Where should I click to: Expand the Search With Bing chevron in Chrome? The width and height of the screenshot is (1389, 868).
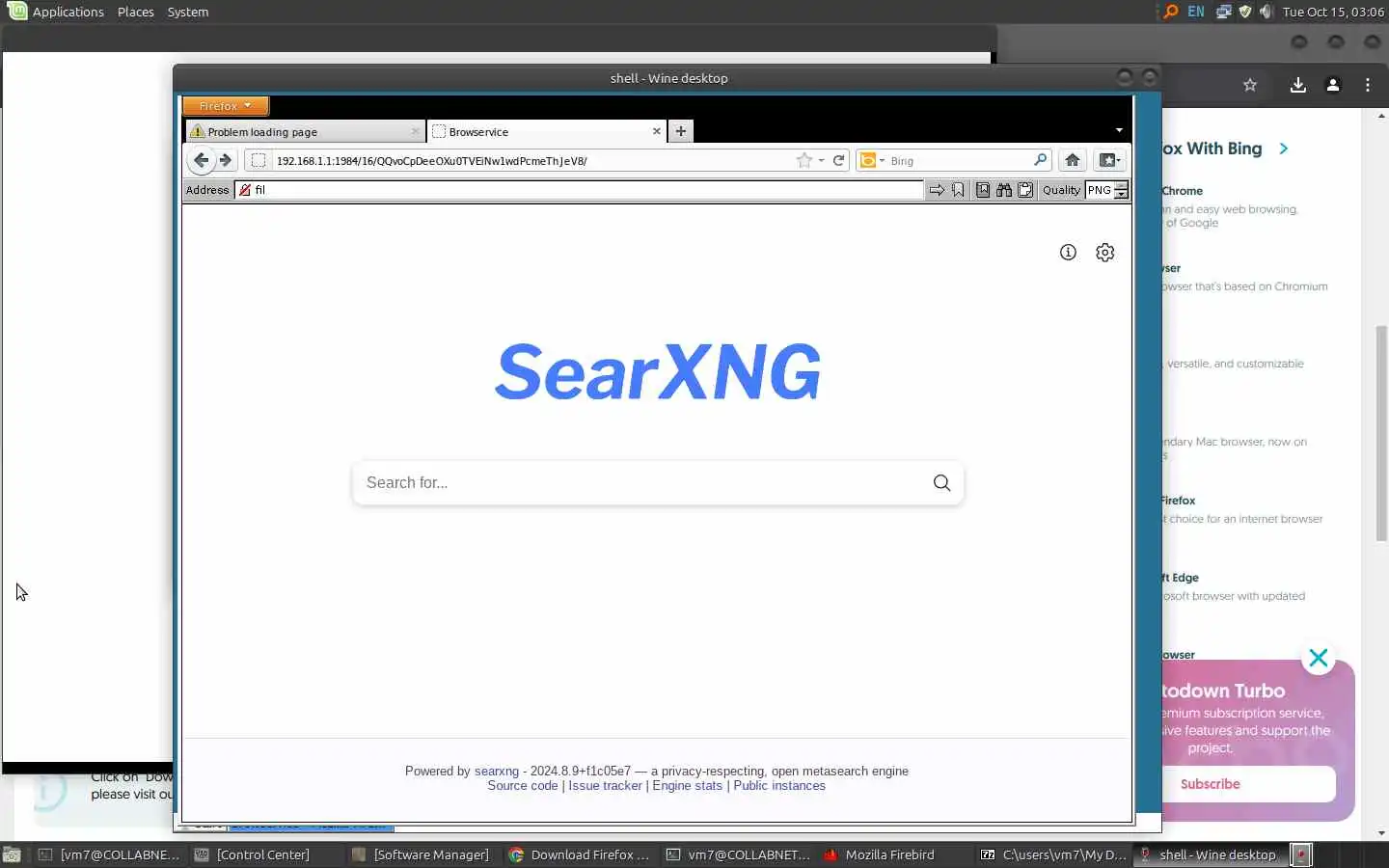pos(1283,149)
